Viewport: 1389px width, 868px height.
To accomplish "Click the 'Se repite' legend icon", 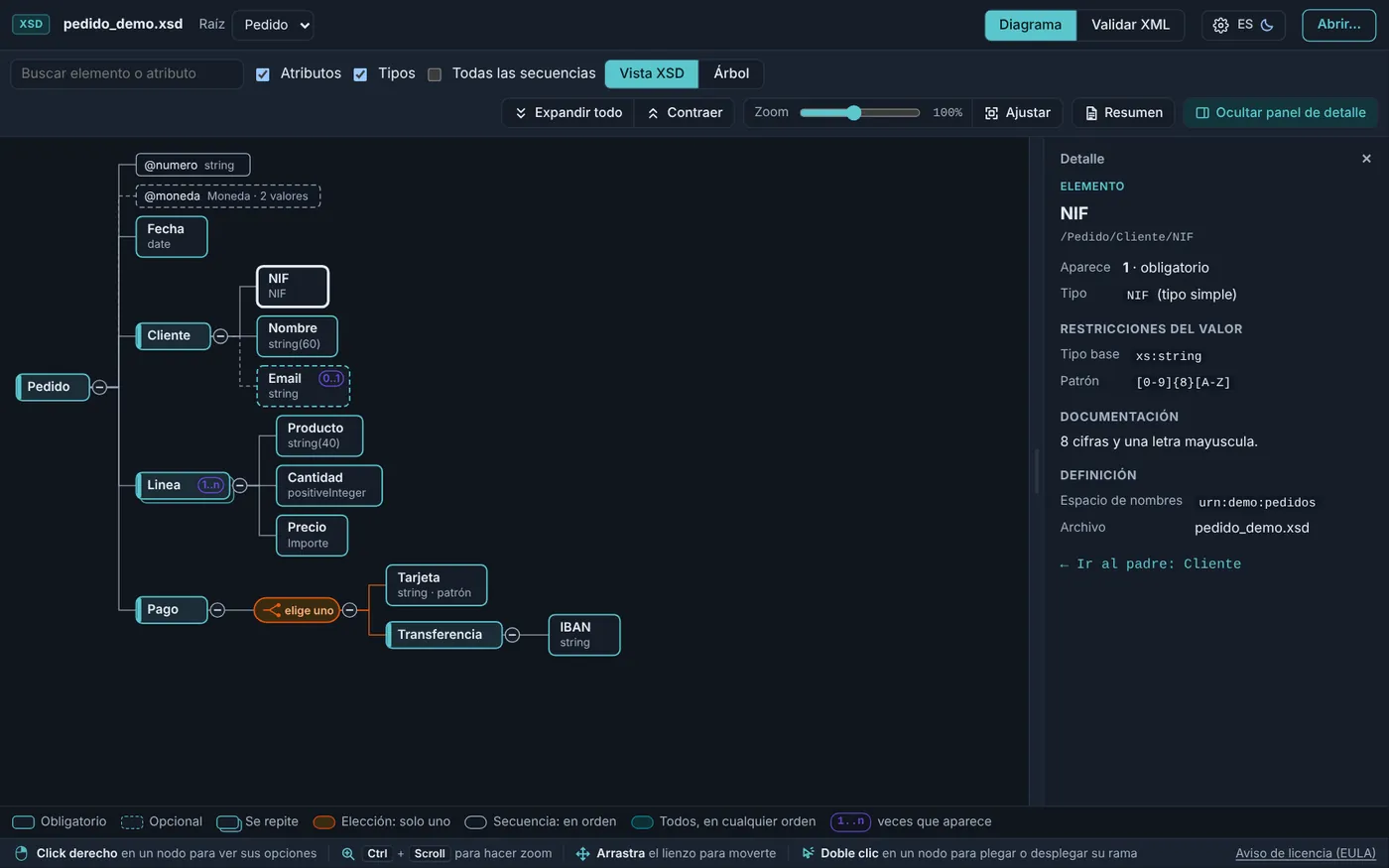I will point(228,823).
